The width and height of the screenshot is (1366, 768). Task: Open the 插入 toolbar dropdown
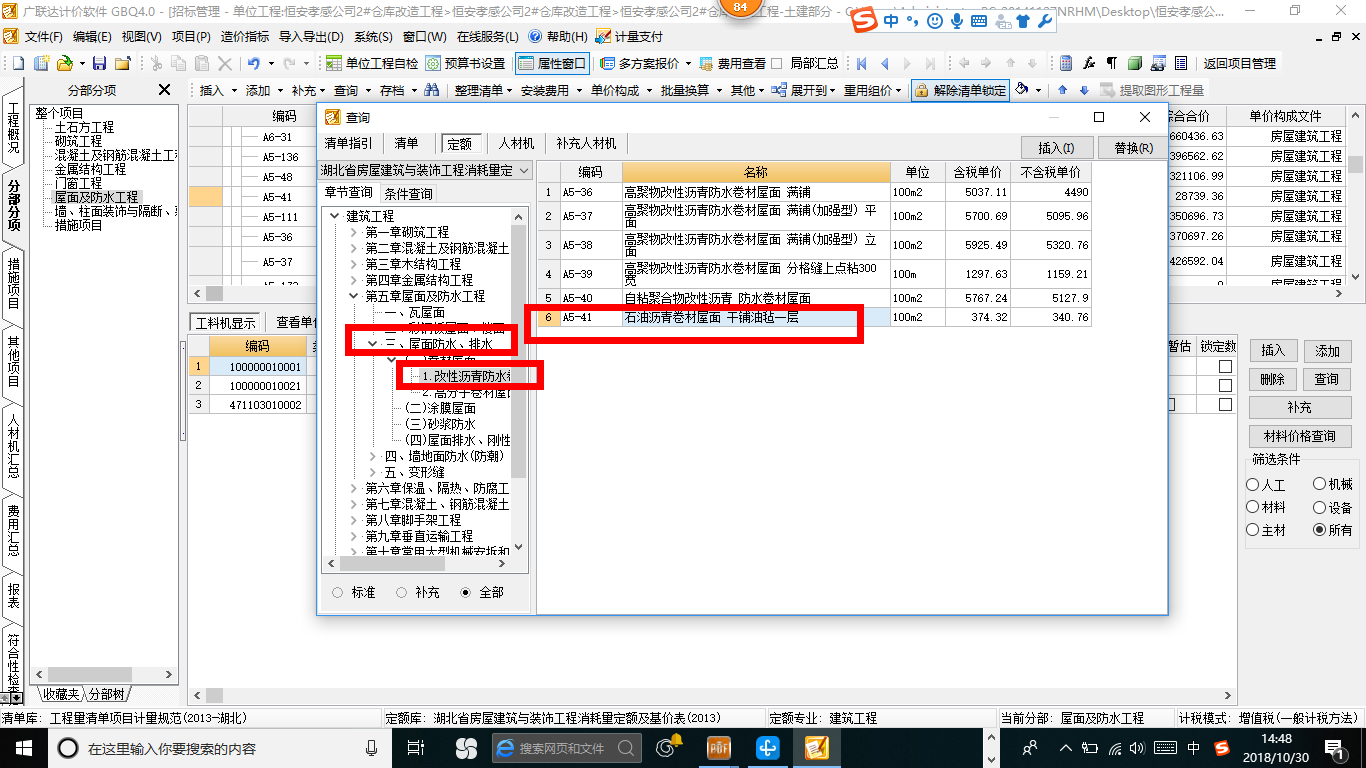[218, 90]
